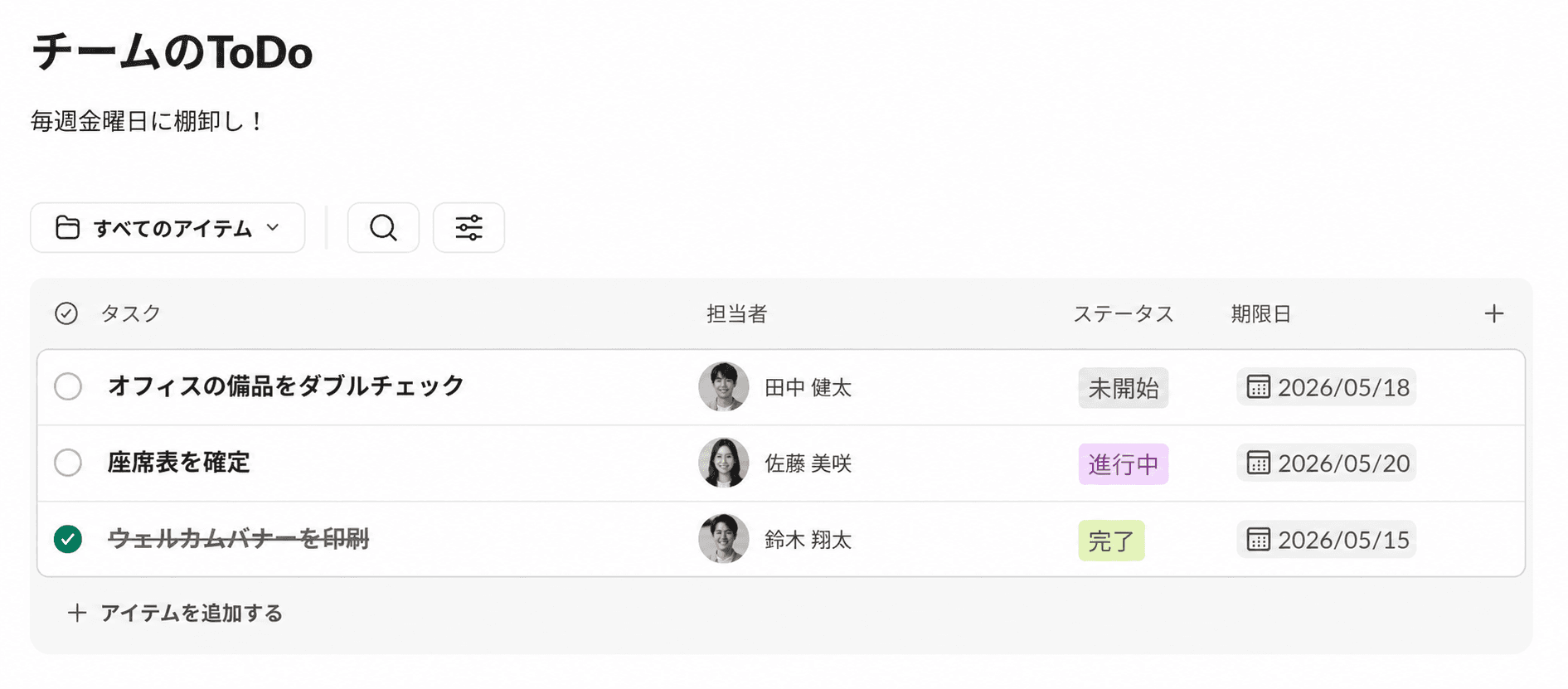Click the green 完了 status tag
1568x689 pixels.
1111,541
